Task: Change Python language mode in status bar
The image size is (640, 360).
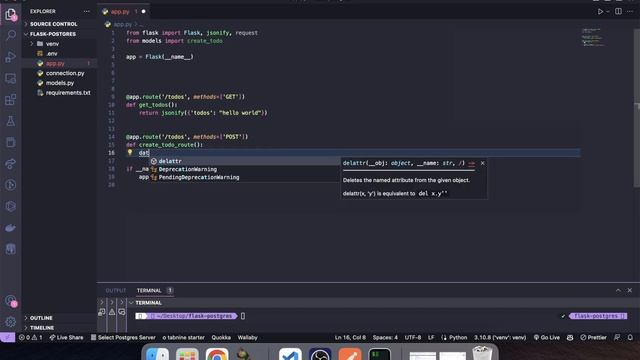Action: click(x=458, y=338)
